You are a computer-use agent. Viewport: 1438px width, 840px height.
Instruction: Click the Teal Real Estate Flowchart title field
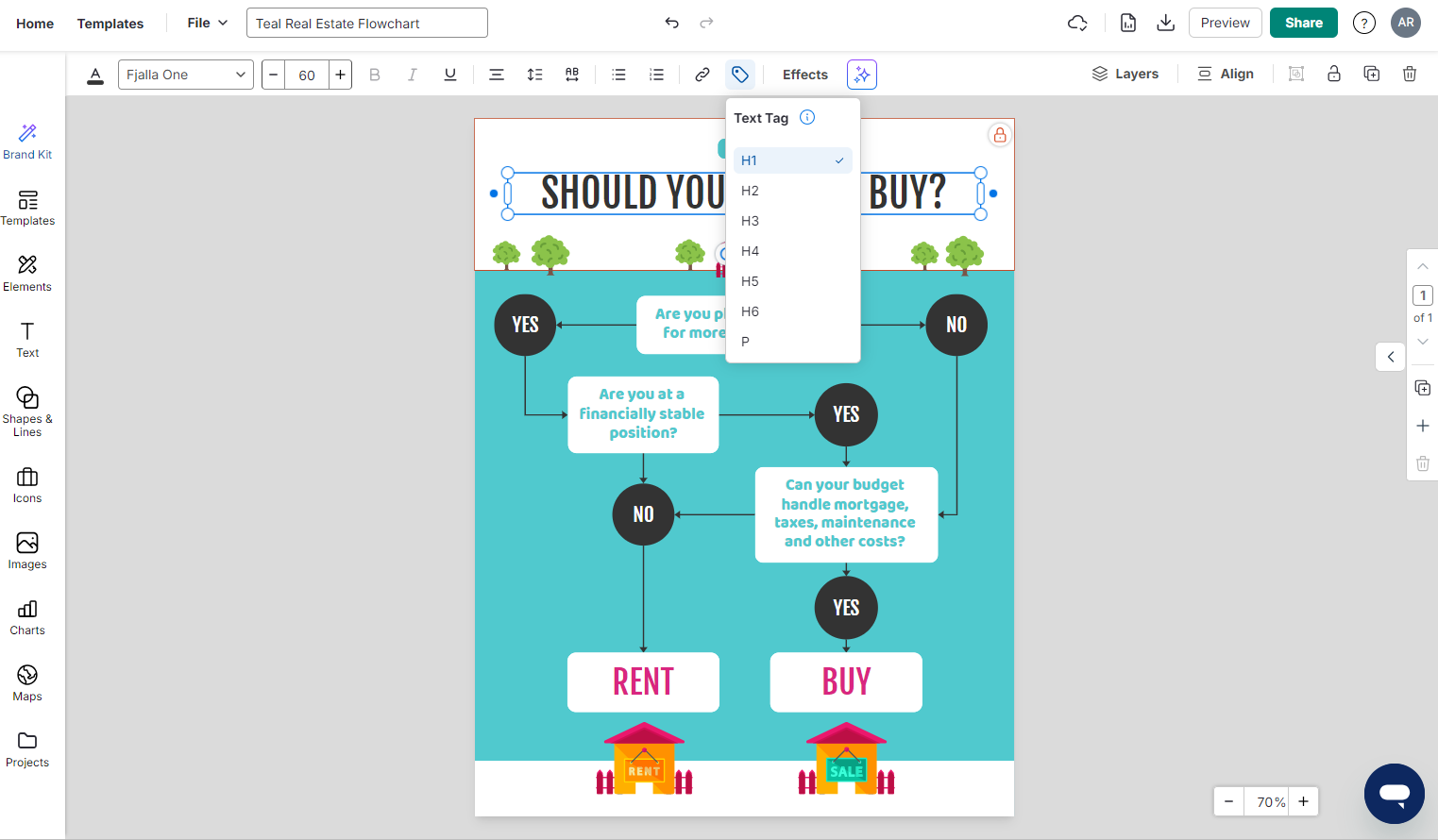tap(366, 22)
